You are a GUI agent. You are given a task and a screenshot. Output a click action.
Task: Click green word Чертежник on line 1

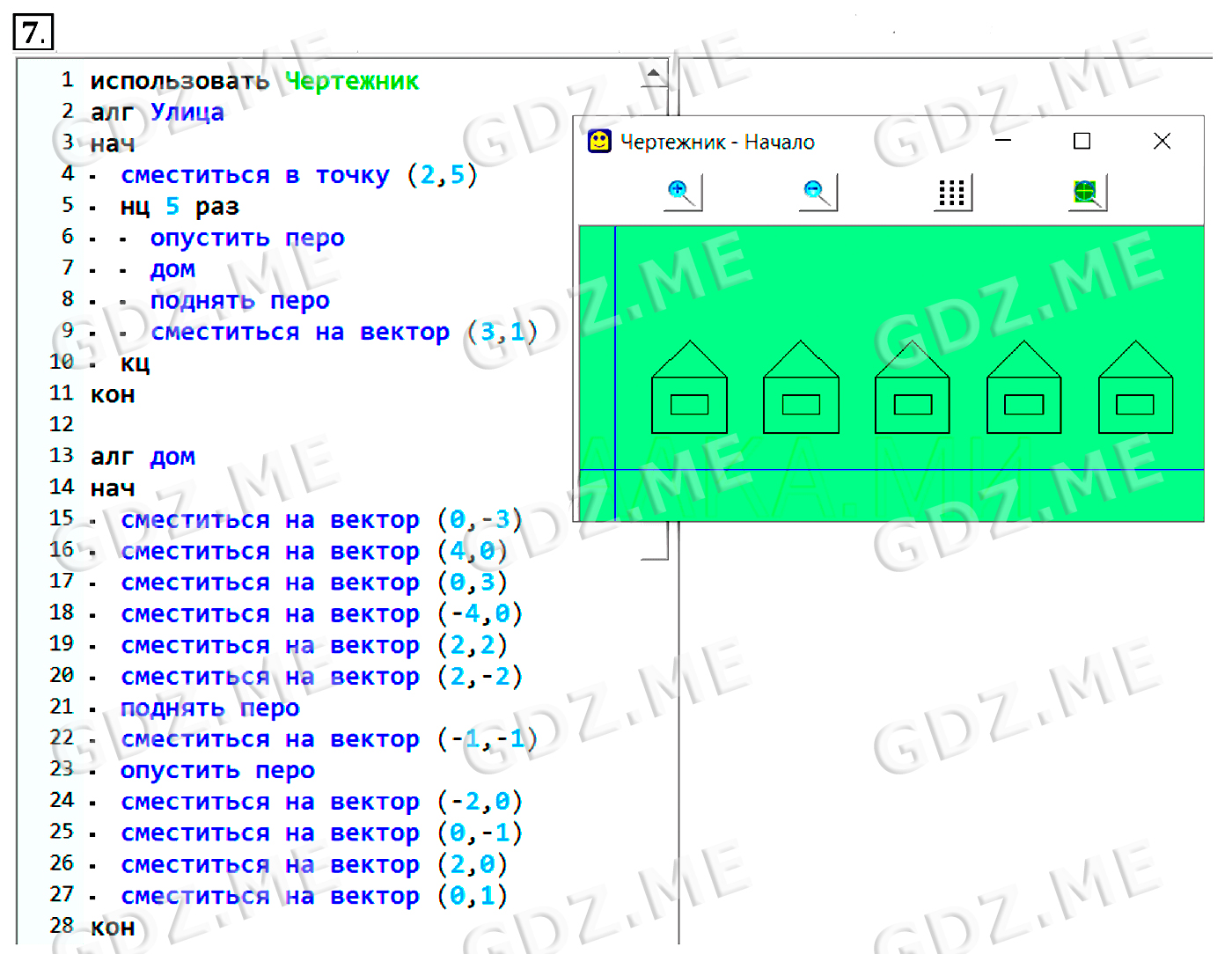pos(352,81)
